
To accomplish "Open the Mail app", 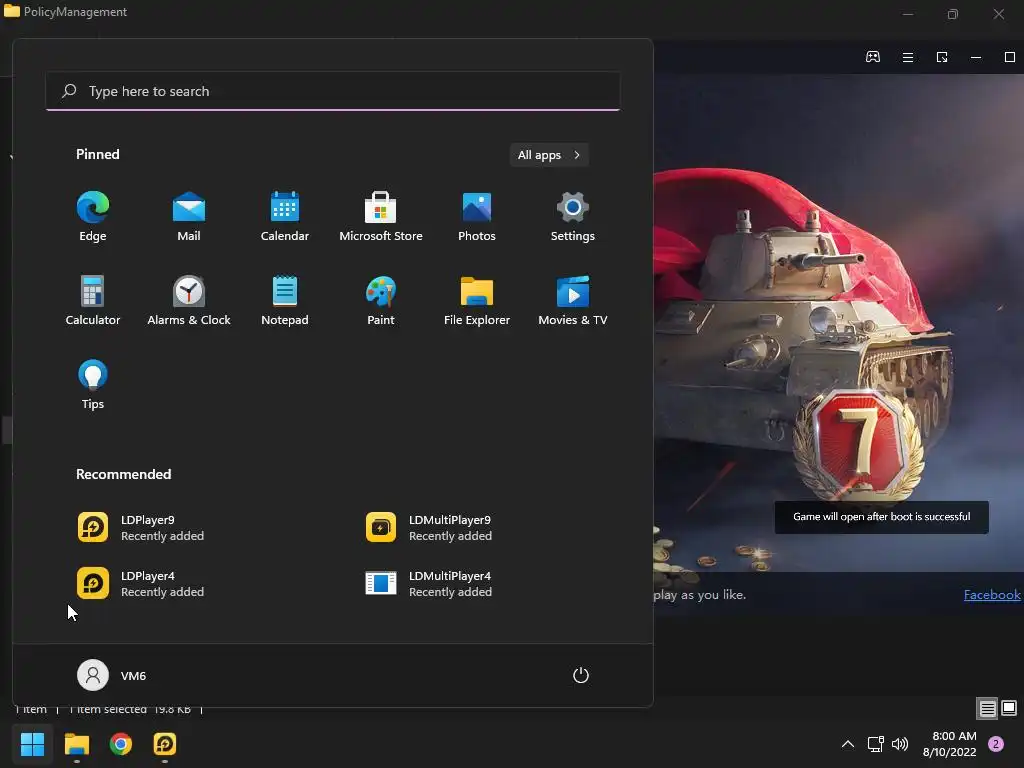I will coord(189,217).
